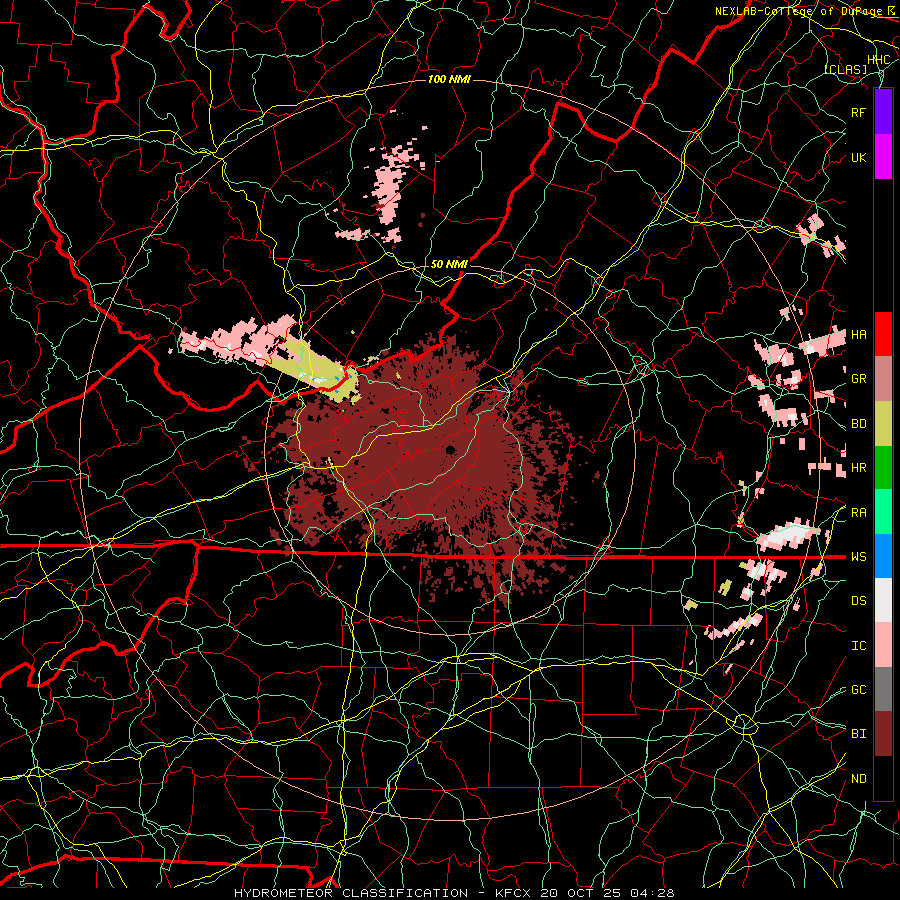Image resolution: width=900 pixels, height=900 pixels.
Task: Click the ND black legend swatch
Action: coord(883,778)
